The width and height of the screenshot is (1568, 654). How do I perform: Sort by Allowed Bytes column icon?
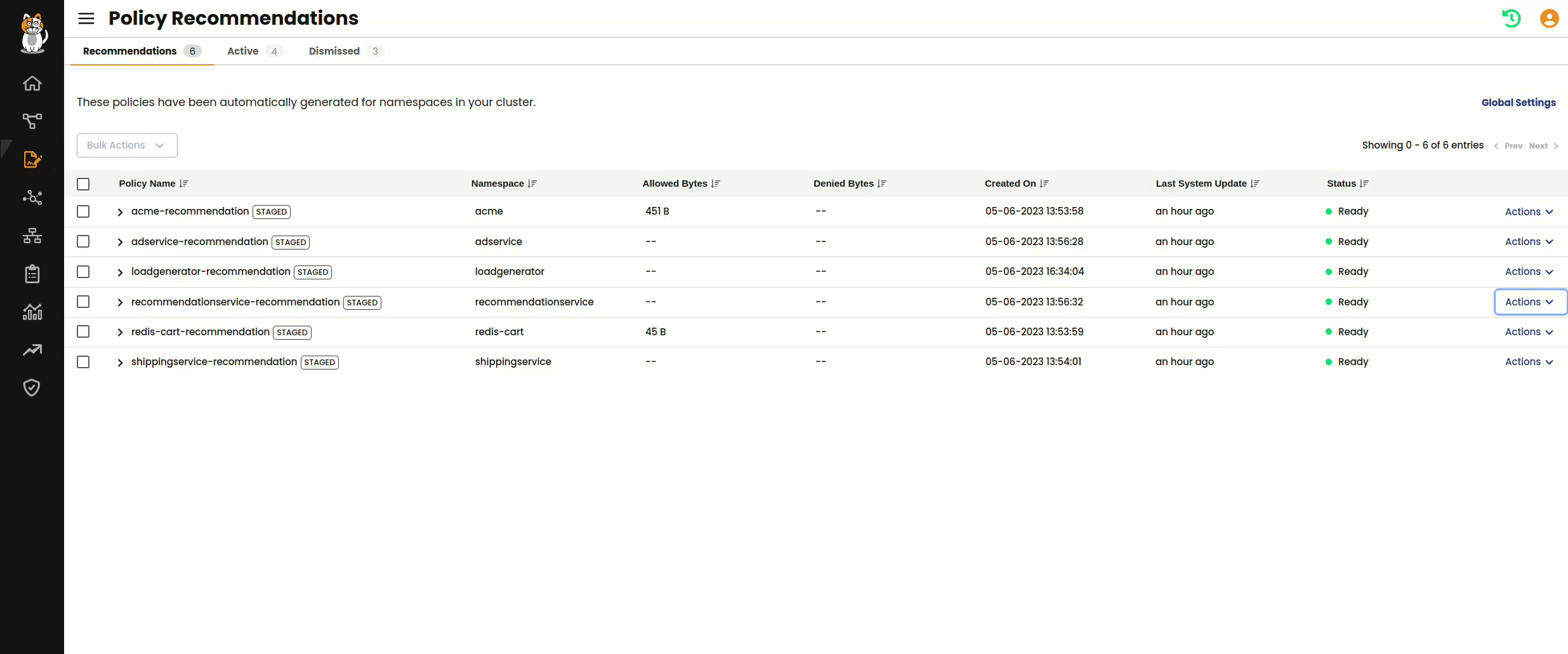pos(716,184)
